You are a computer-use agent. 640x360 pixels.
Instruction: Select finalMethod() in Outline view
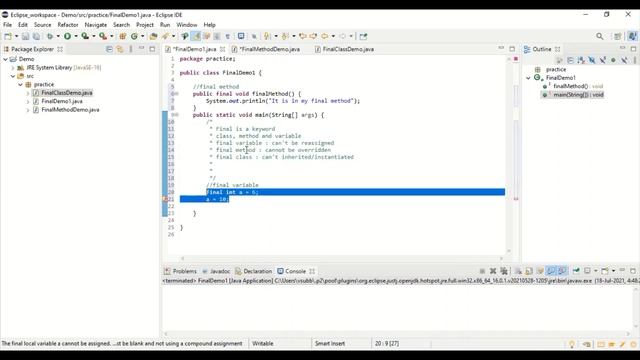click(573, 86)
